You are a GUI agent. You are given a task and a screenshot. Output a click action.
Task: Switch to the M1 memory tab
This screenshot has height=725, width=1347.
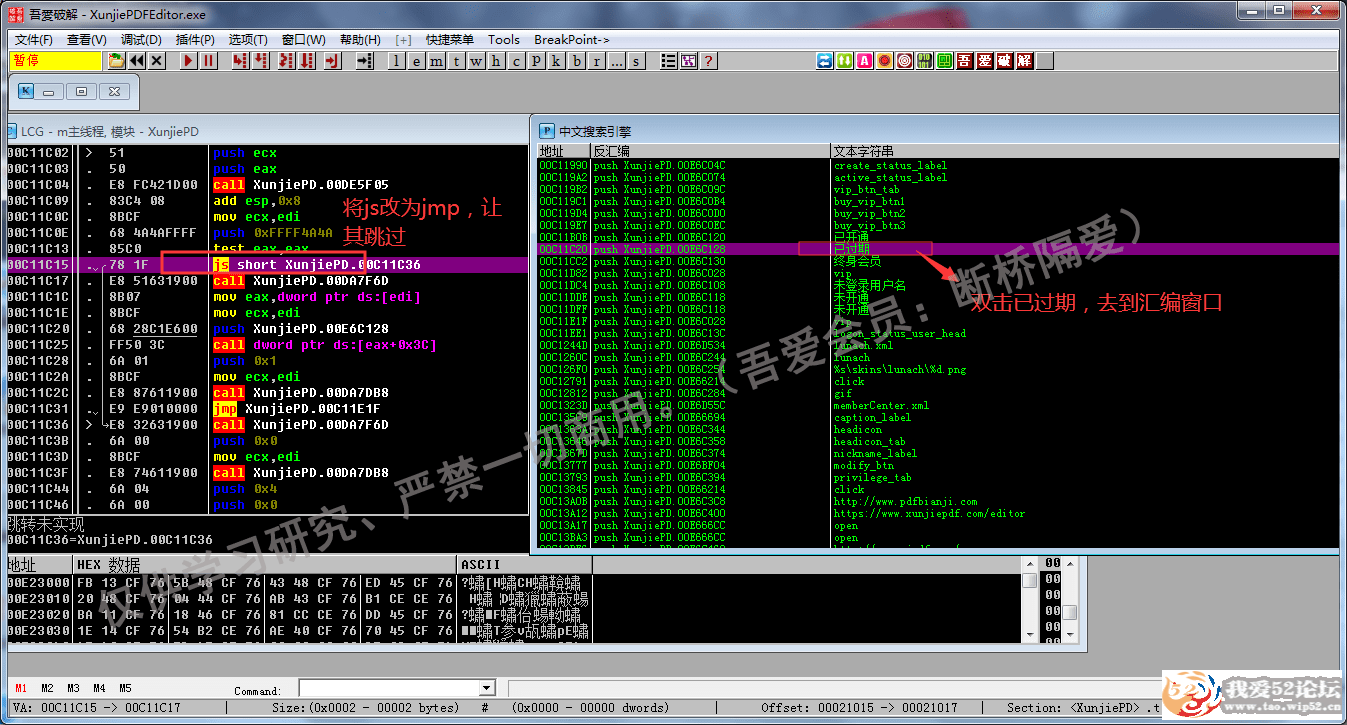[21, 689]
